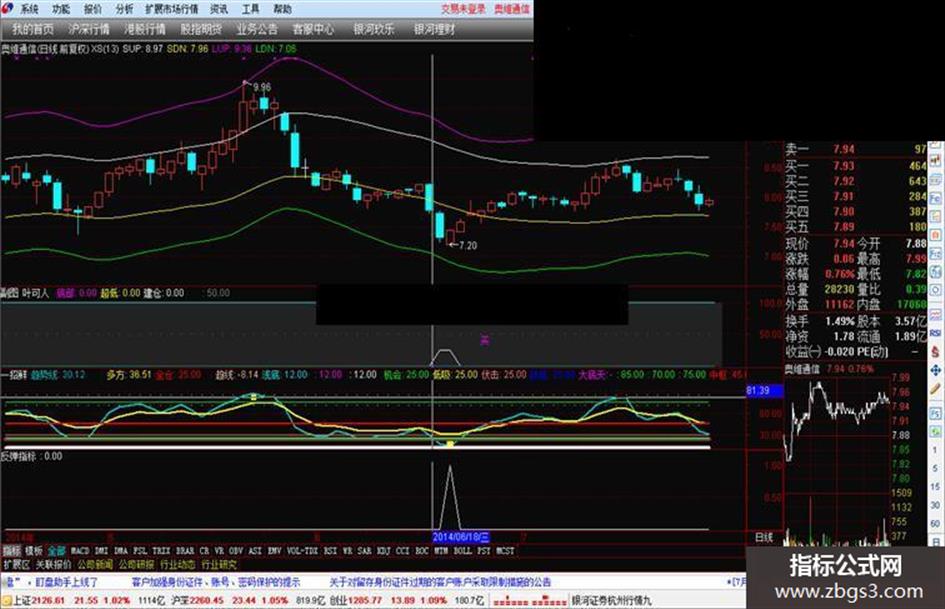This screenshot has width=945, height=609.
Task: Select the 30-minute period button
Action: click(x=935, y=505)
